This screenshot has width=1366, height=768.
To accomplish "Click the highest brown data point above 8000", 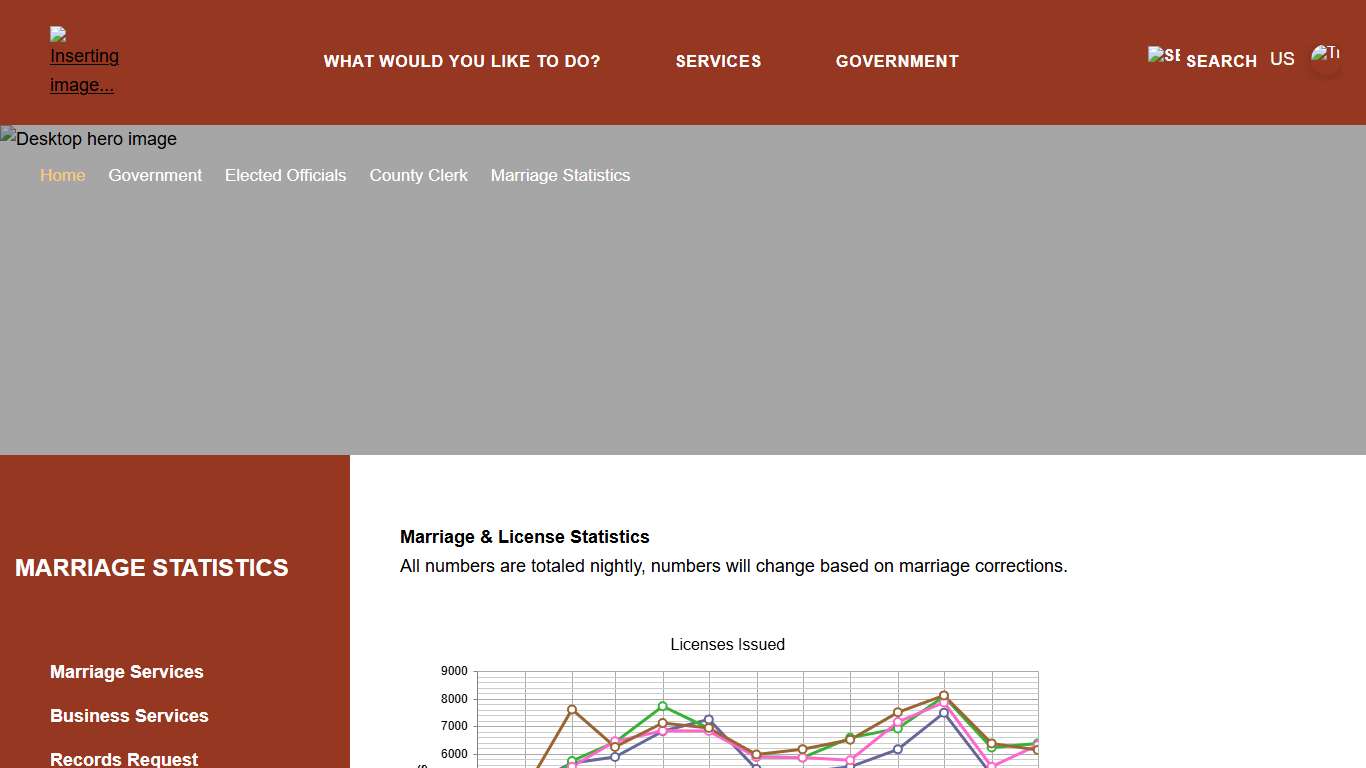I will click(x=943, y=696).
